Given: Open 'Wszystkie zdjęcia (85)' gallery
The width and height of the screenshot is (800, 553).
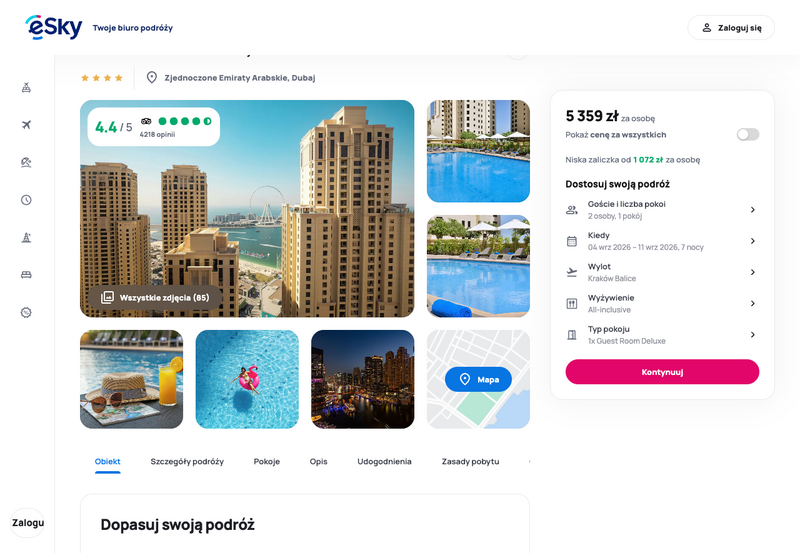Looking at the screenshot, I should [x=155, y=297].
